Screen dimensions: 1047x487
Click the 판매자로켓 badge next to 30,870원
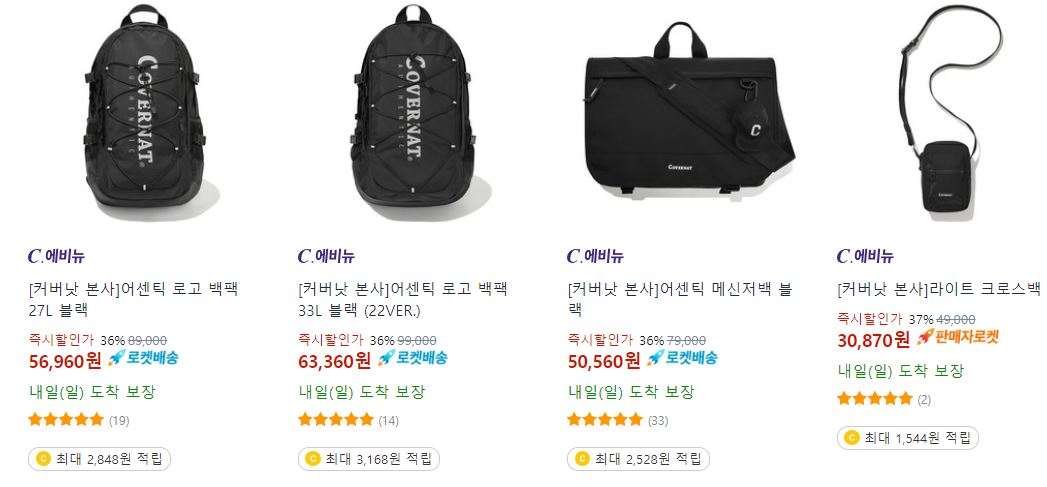[x=957, y=337]
